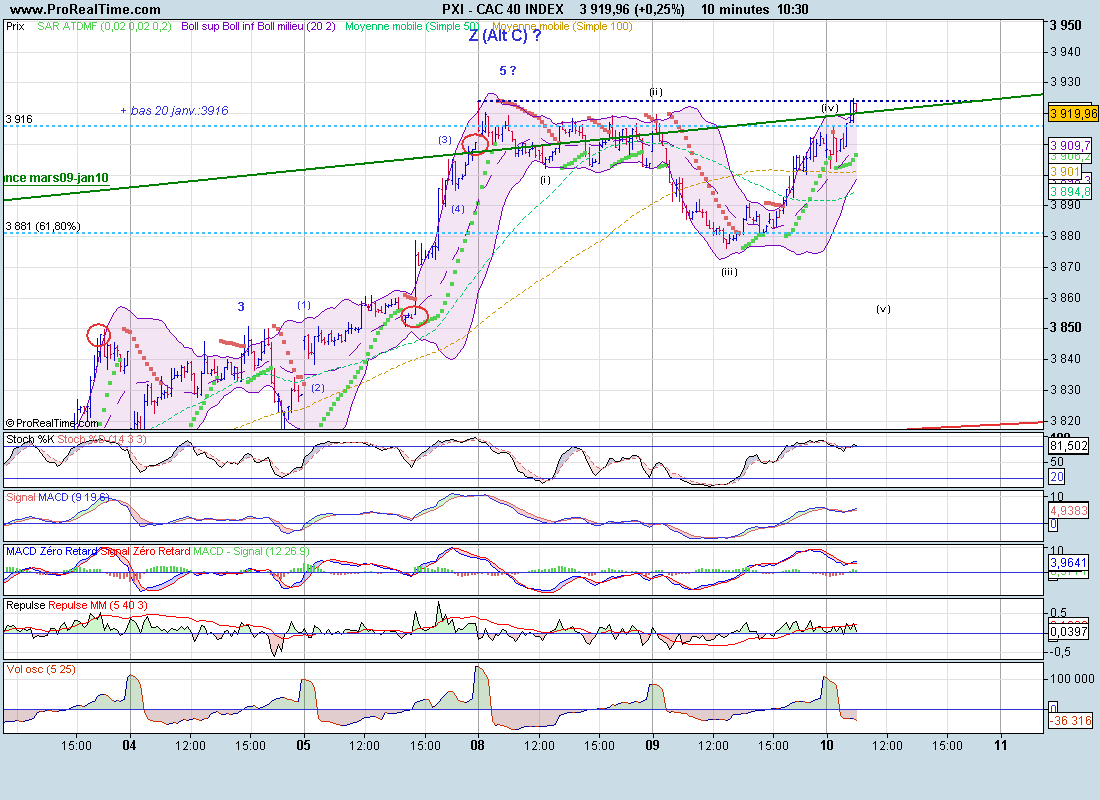Select the red 4,9383 MACD value tag
This screenshot has height=800, width=1100.
pyautogui.click(x=1068, y=510)
